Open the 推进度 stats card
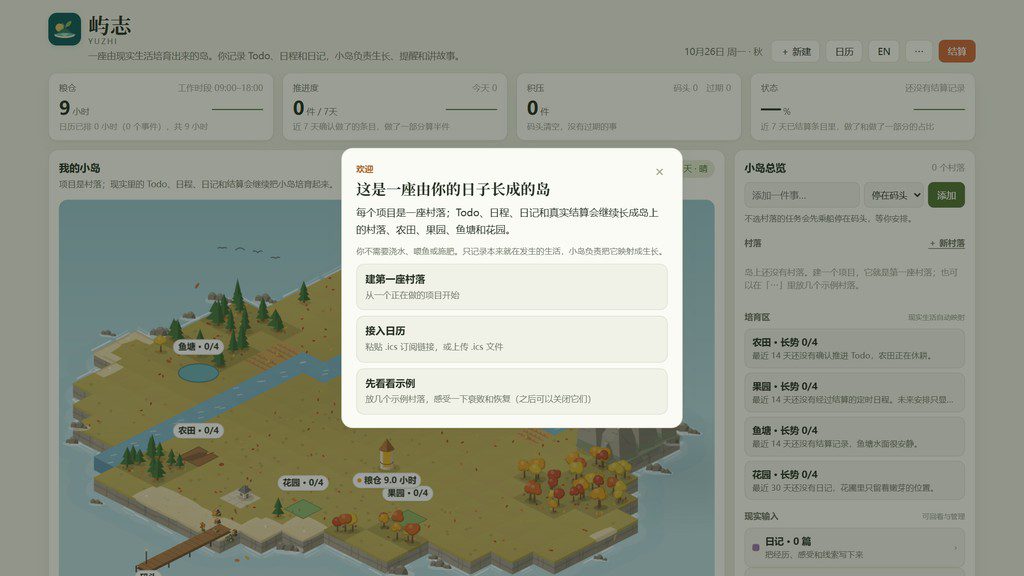Screen dimensions: 1024x576 coord(394,107)
